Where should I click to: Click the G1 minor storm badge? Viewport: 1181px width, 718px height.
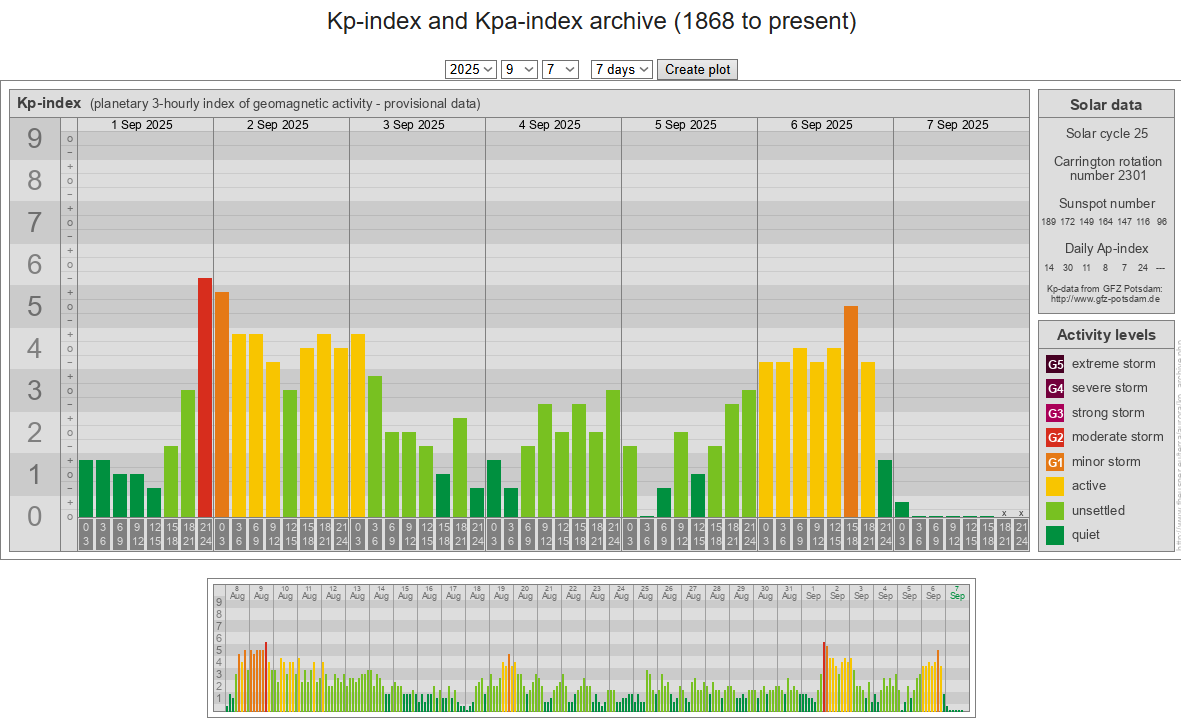point(1055,462)
